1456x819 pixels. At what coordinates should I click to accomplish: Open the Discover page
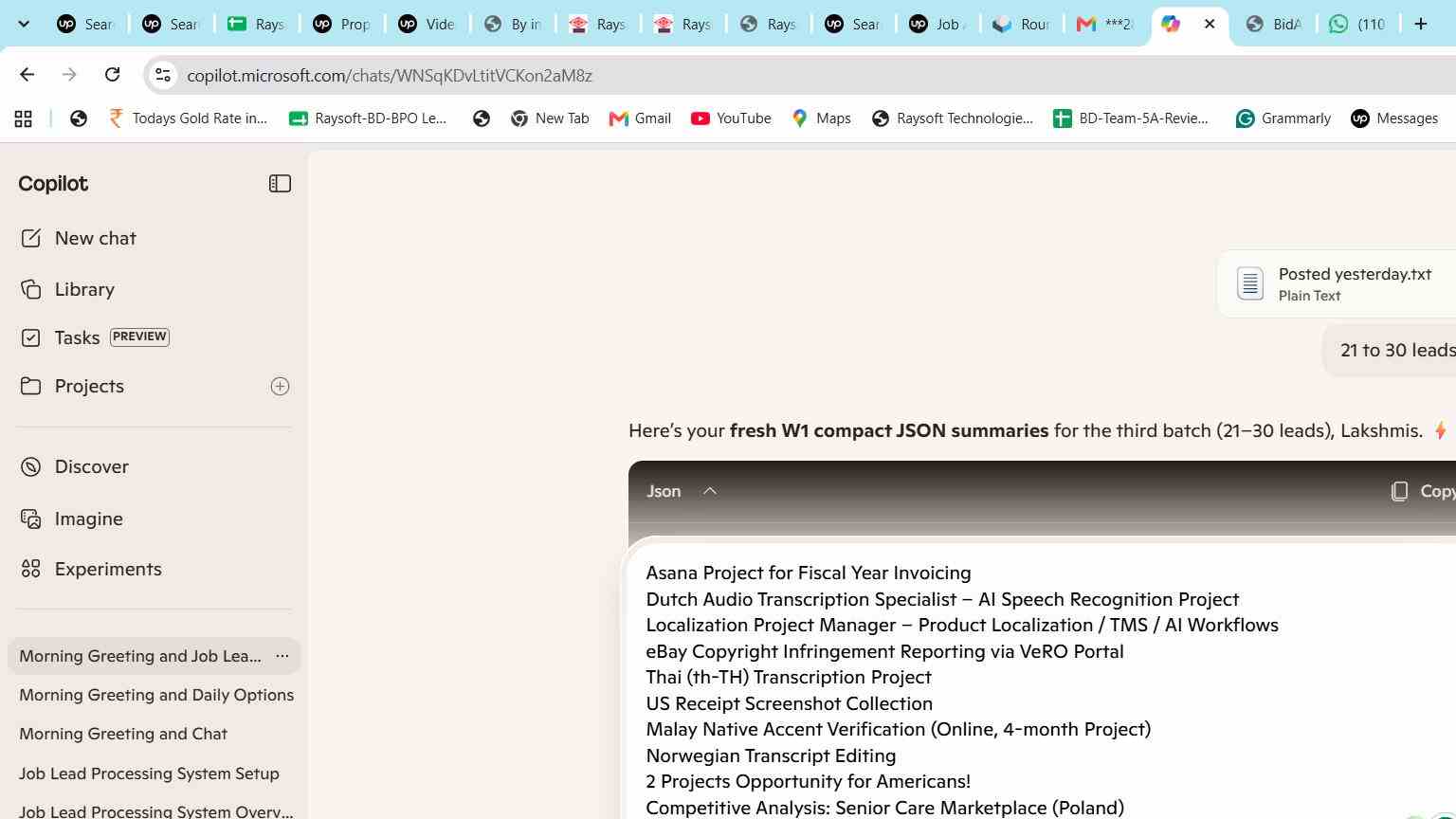pyautogui.click(x=75, y=466)
